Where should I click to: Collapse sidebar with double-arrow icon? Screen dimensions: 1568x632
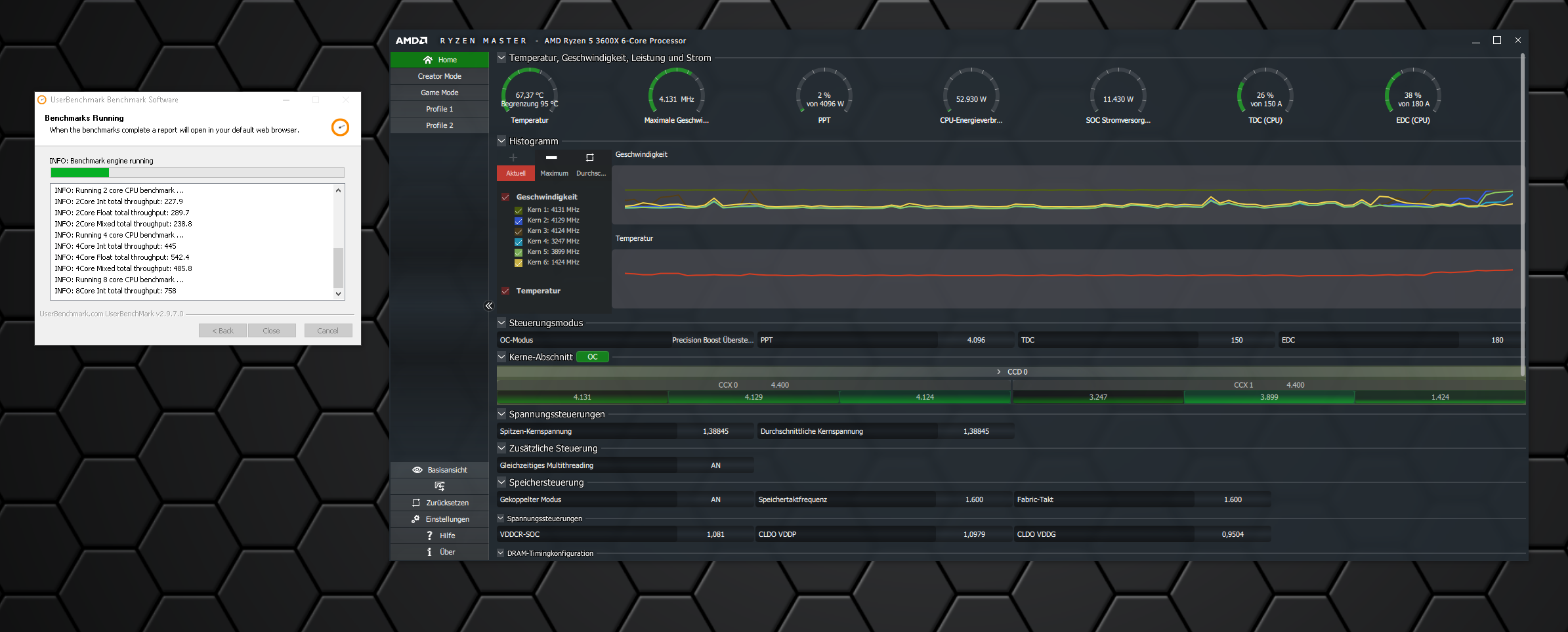pyautogui.click(x=488, y=306)
